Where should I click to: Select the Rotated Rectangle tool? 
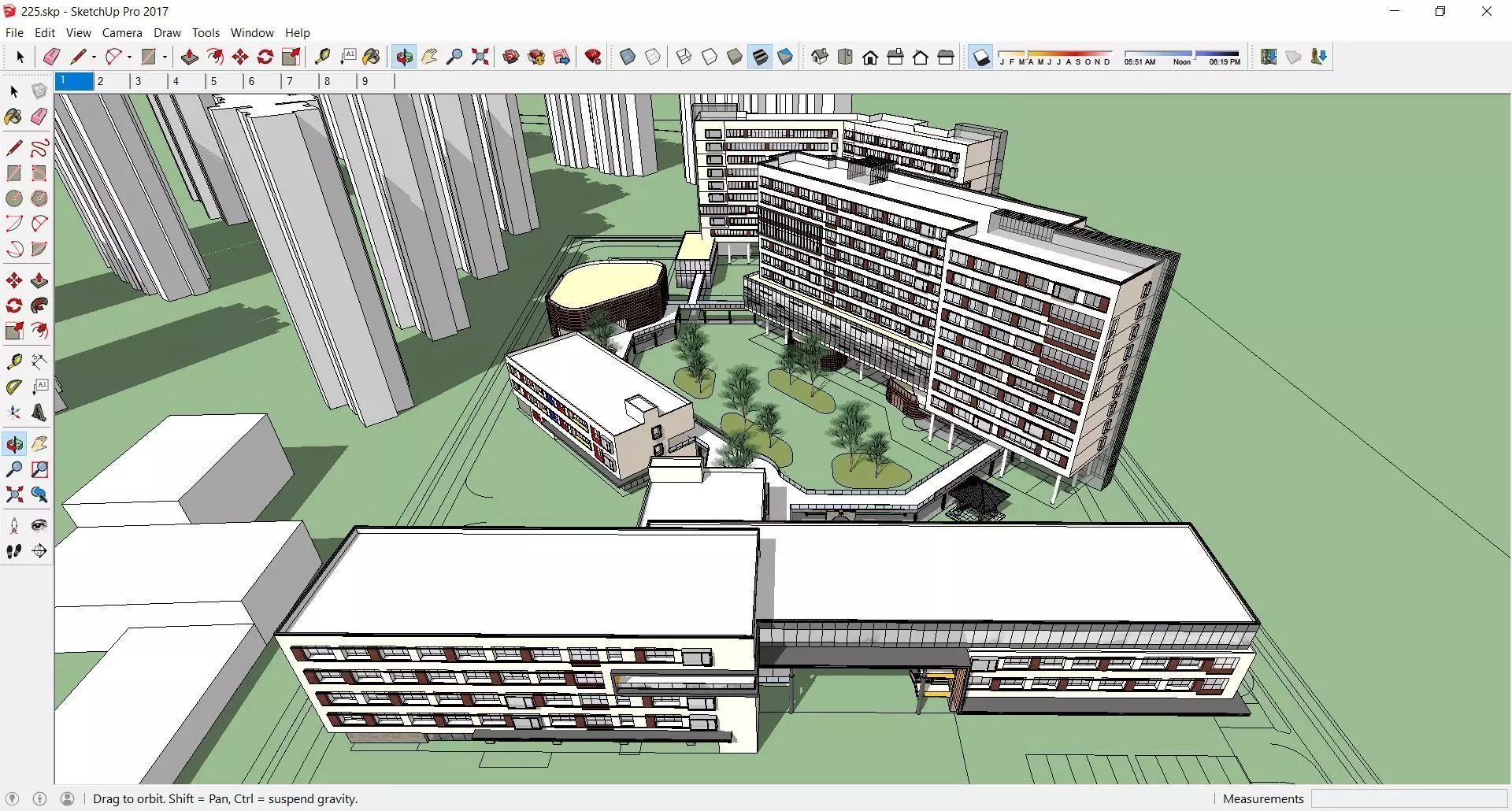click(39, 173)
